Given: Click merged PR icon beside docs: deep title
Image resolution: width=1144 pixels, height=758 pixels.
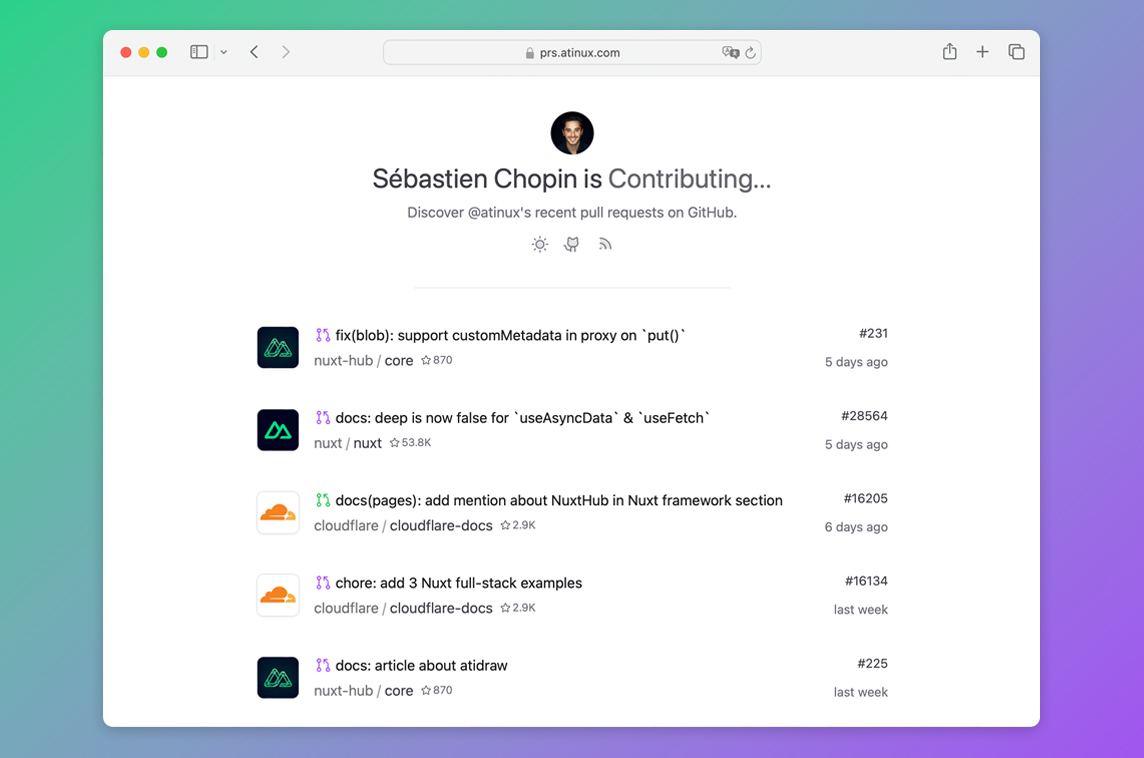Looking at the screenshot, I should tap(322, 417).
